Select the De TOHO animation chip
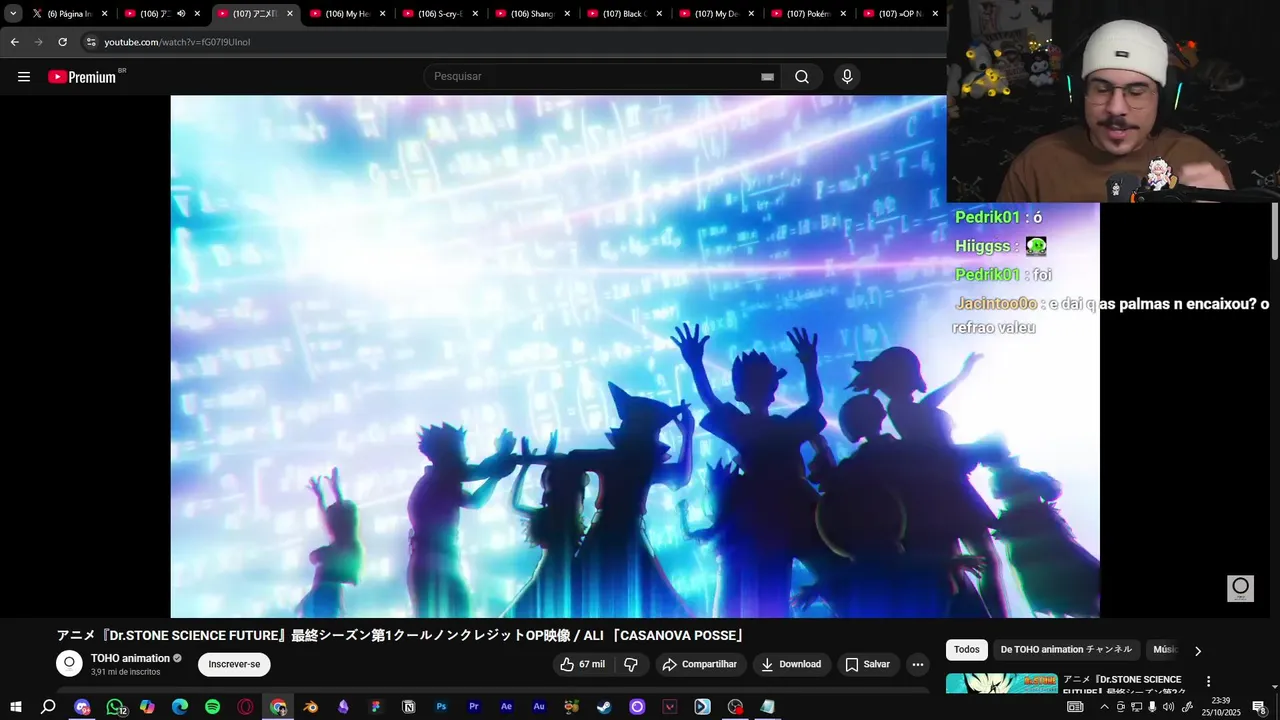Image resolution: width=1280 pixels, height=720 pixels. (x=1066, y=650)
